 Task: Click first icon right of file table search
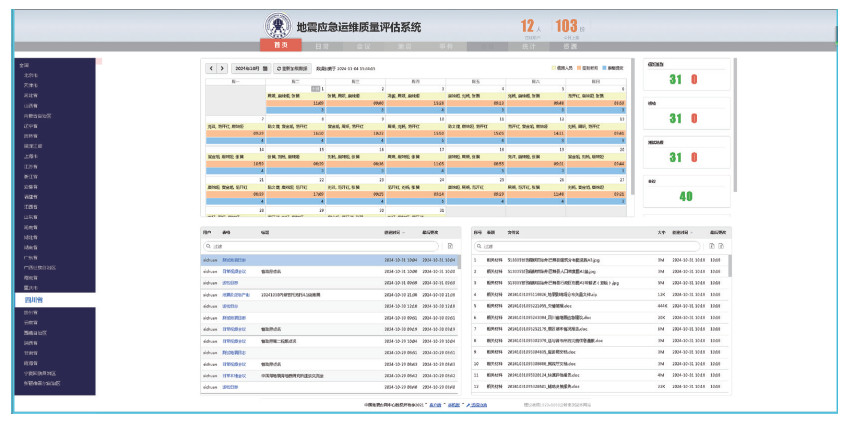click(x=711, y=245)
